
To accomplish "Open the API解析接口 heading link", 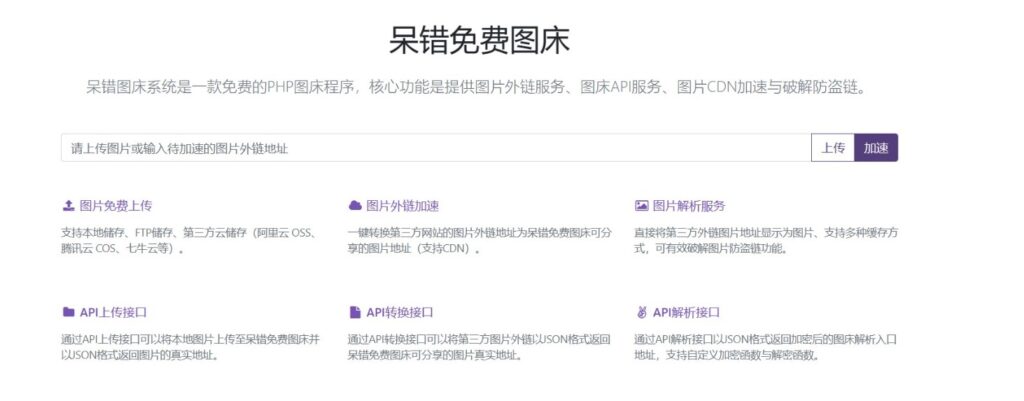I will click(686, 312).
